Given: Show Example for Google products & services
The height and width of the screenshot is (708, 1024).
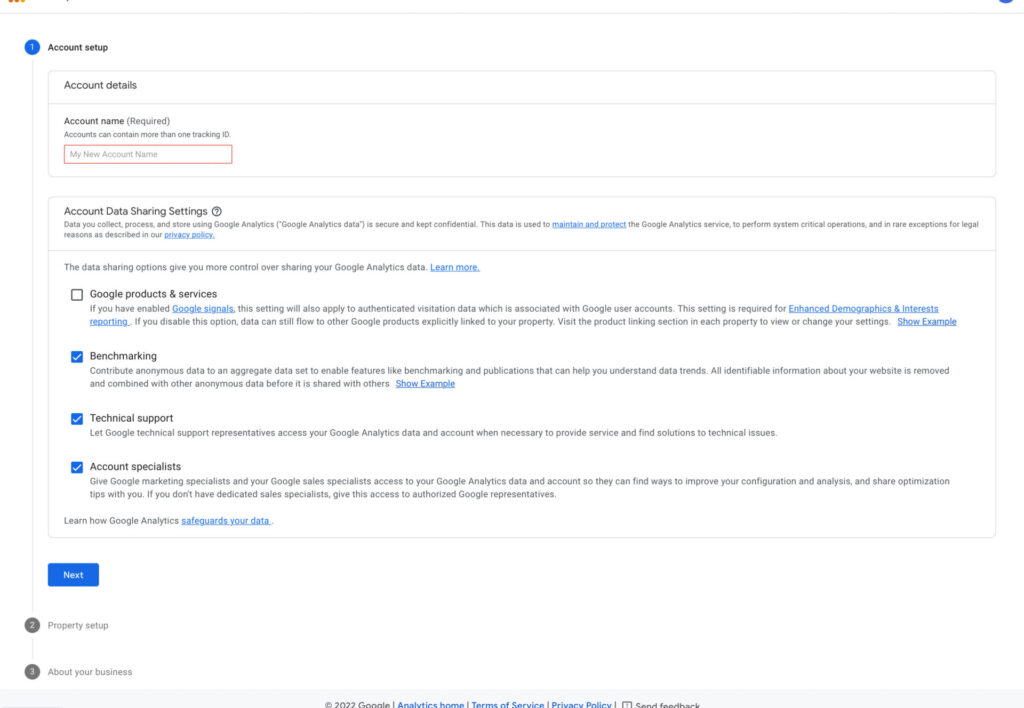Looking at the screenshot, I should tap(926, 322).
